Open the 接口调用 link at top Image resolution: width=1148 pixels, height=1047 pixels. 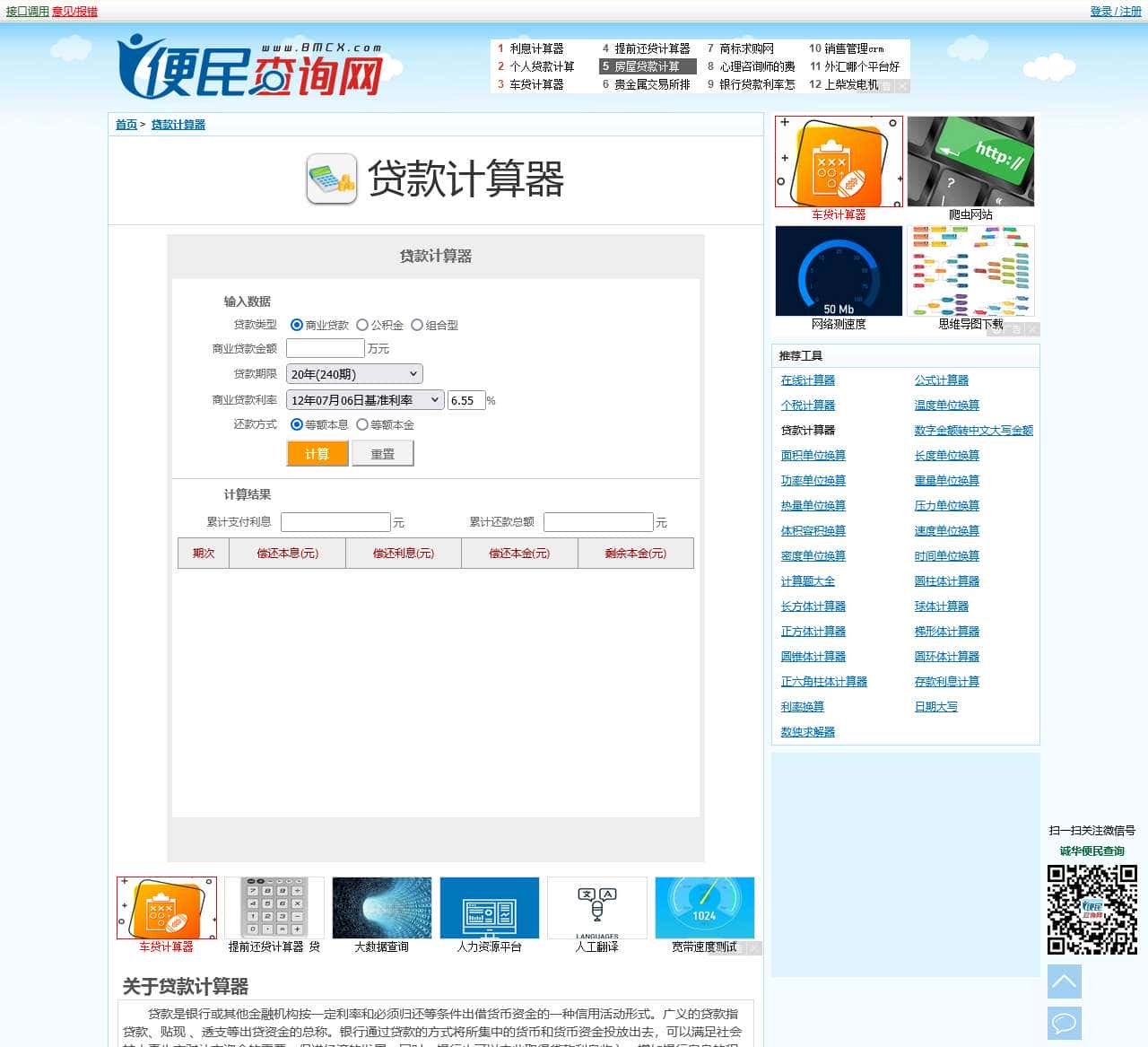pos(28,12)
